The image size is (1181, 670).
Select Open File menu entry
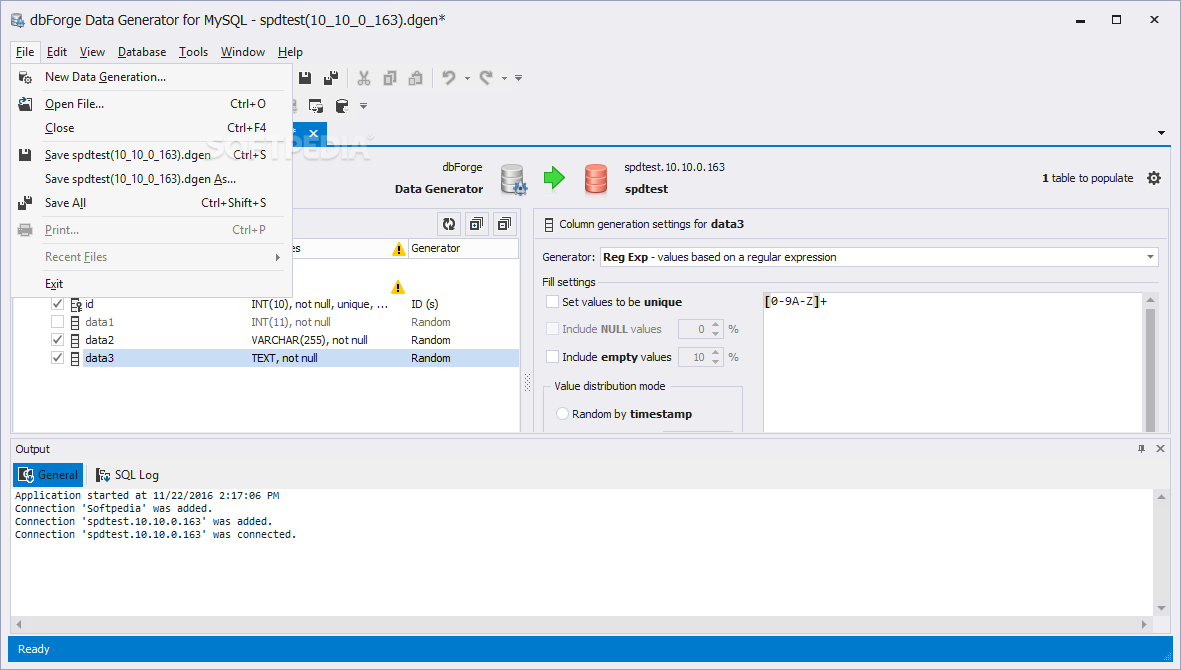click(152, 104)
